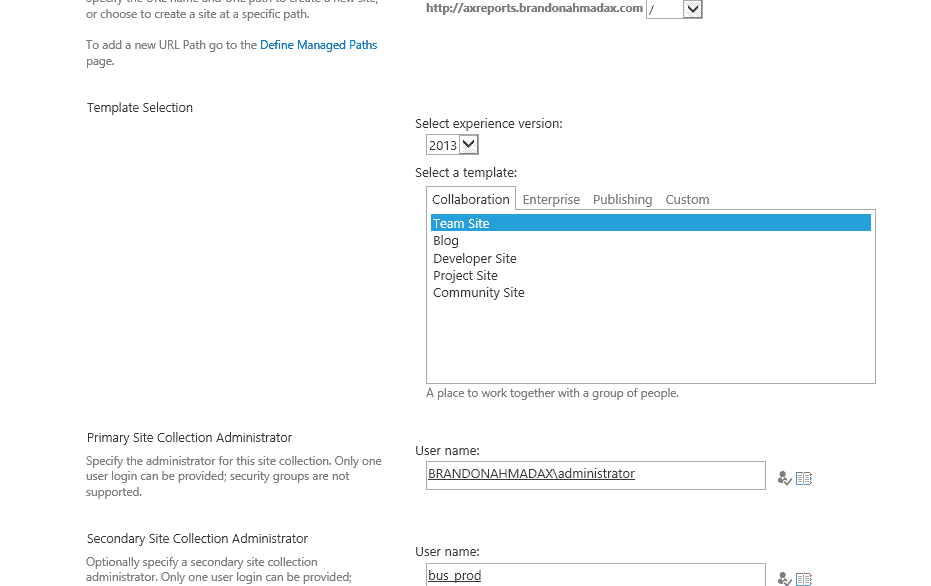The width and height of the screenshot is (931, 586).
Task: Browse address book for secondary administrator
Action: [x=803, y=578]
